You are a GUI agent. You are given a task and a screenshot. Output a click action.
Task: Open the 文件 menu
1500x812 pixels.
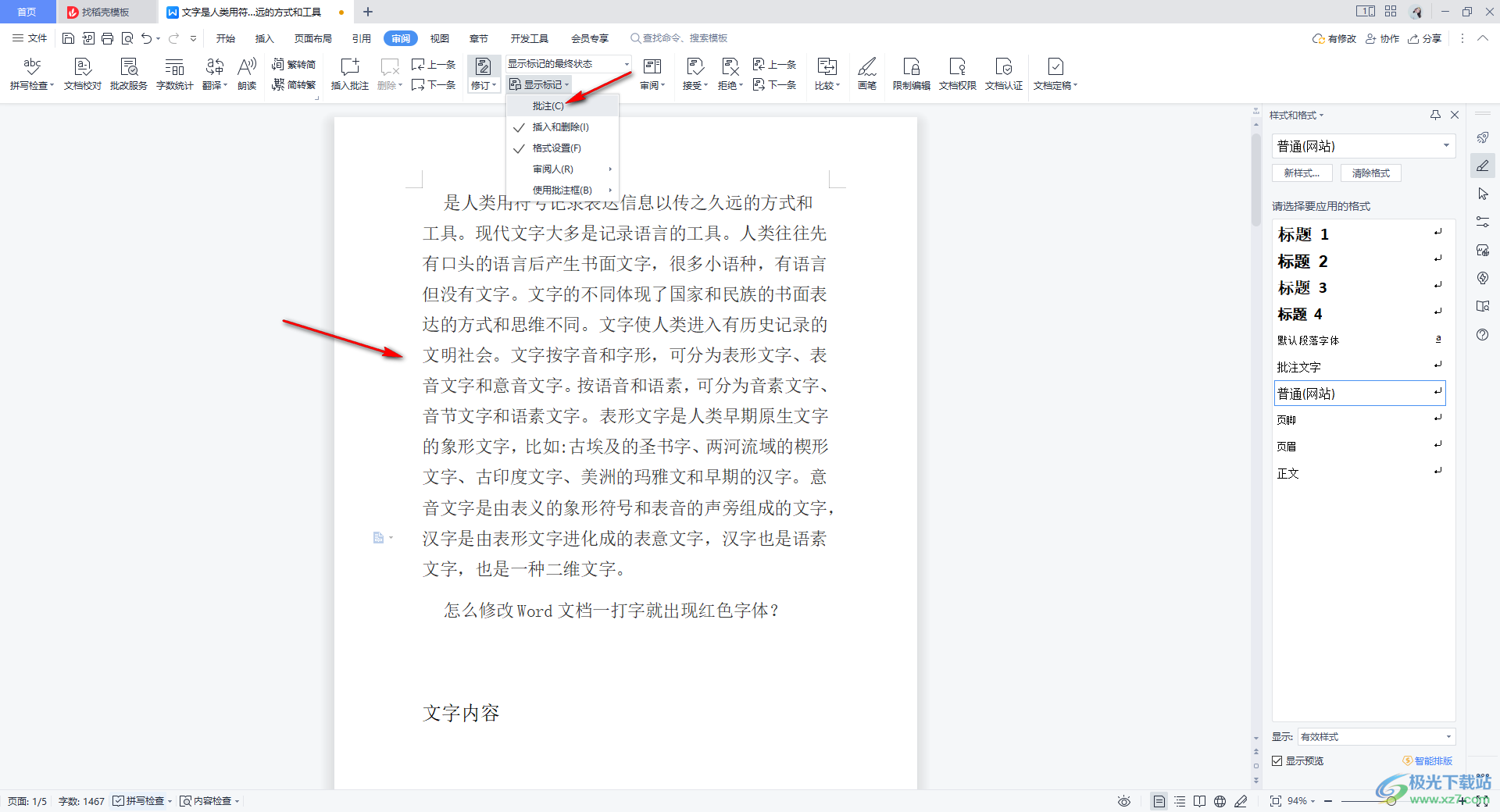tap(30, 38)
